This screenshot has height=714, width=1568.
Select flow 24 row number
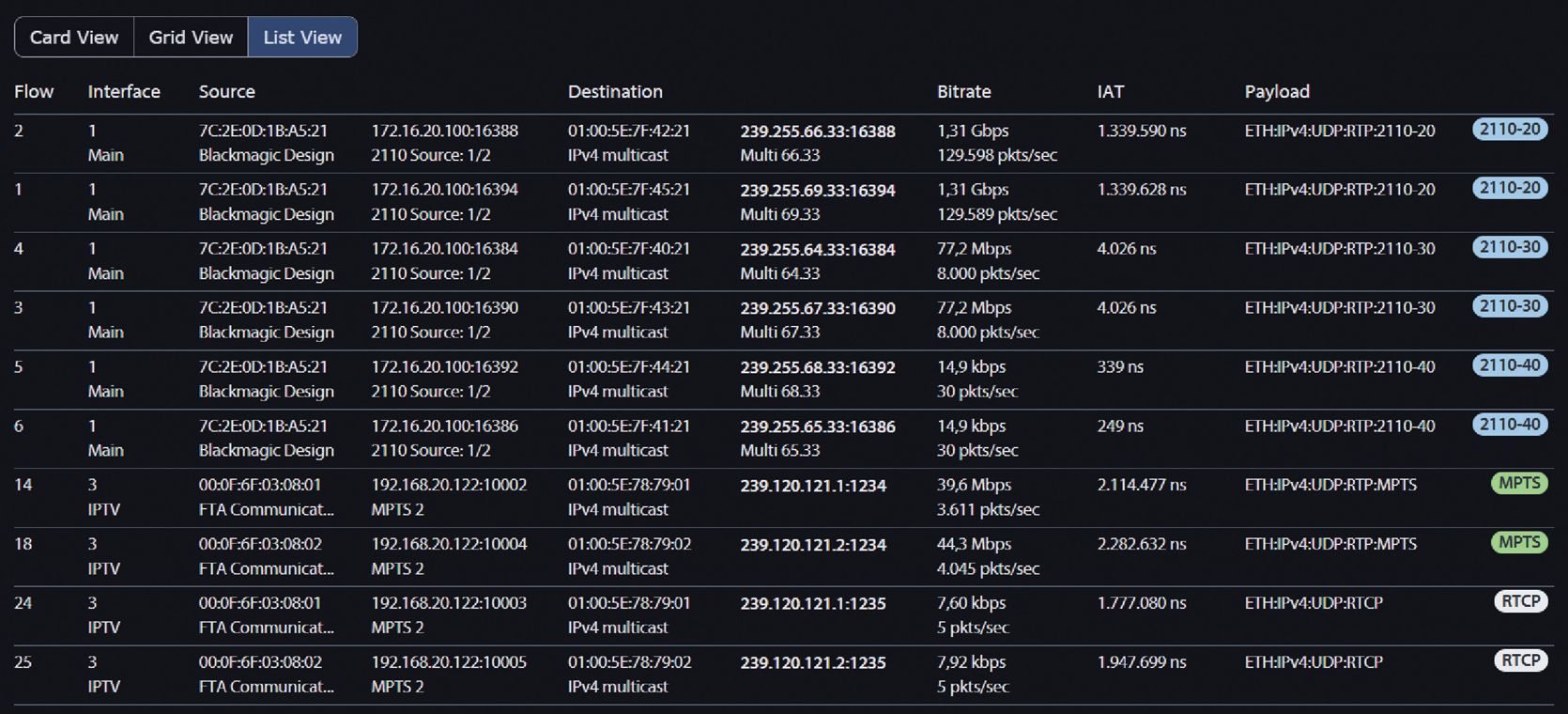[23, 603]
